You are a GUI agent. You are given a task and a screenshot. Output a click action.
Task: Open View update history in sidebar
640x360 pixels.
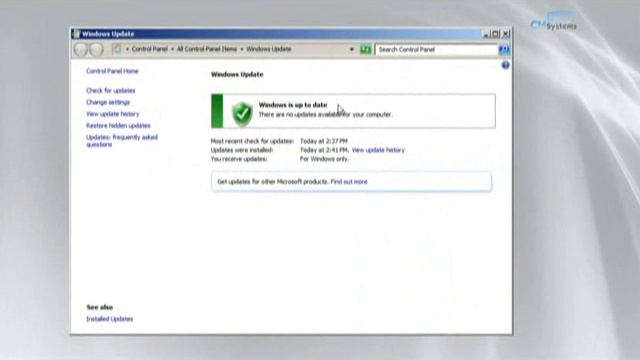113,114
